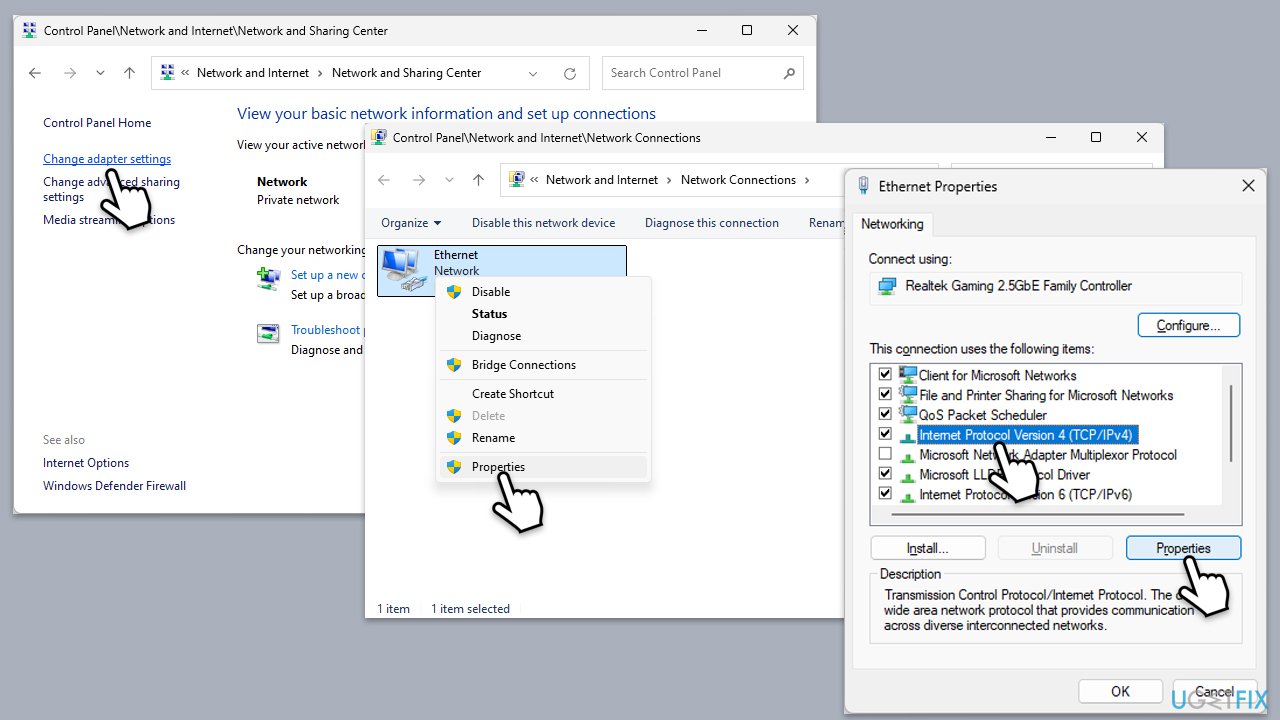Click Troubleshoot problems icon
The height and width of the screenshot is (720, 1280).
coord(268,333)
